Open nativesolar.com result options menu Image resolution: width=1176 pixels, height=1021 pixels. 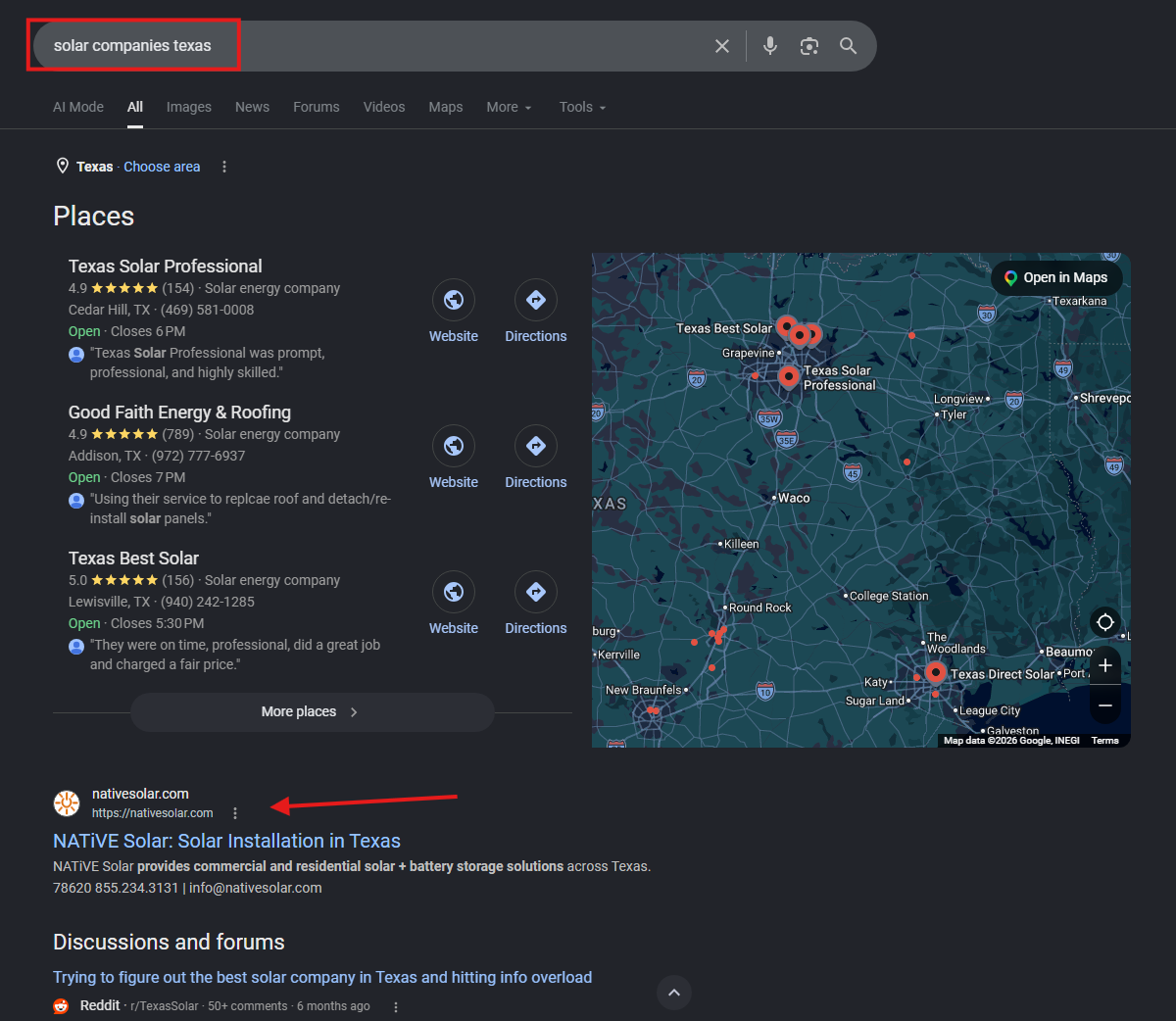pos(235,813)
